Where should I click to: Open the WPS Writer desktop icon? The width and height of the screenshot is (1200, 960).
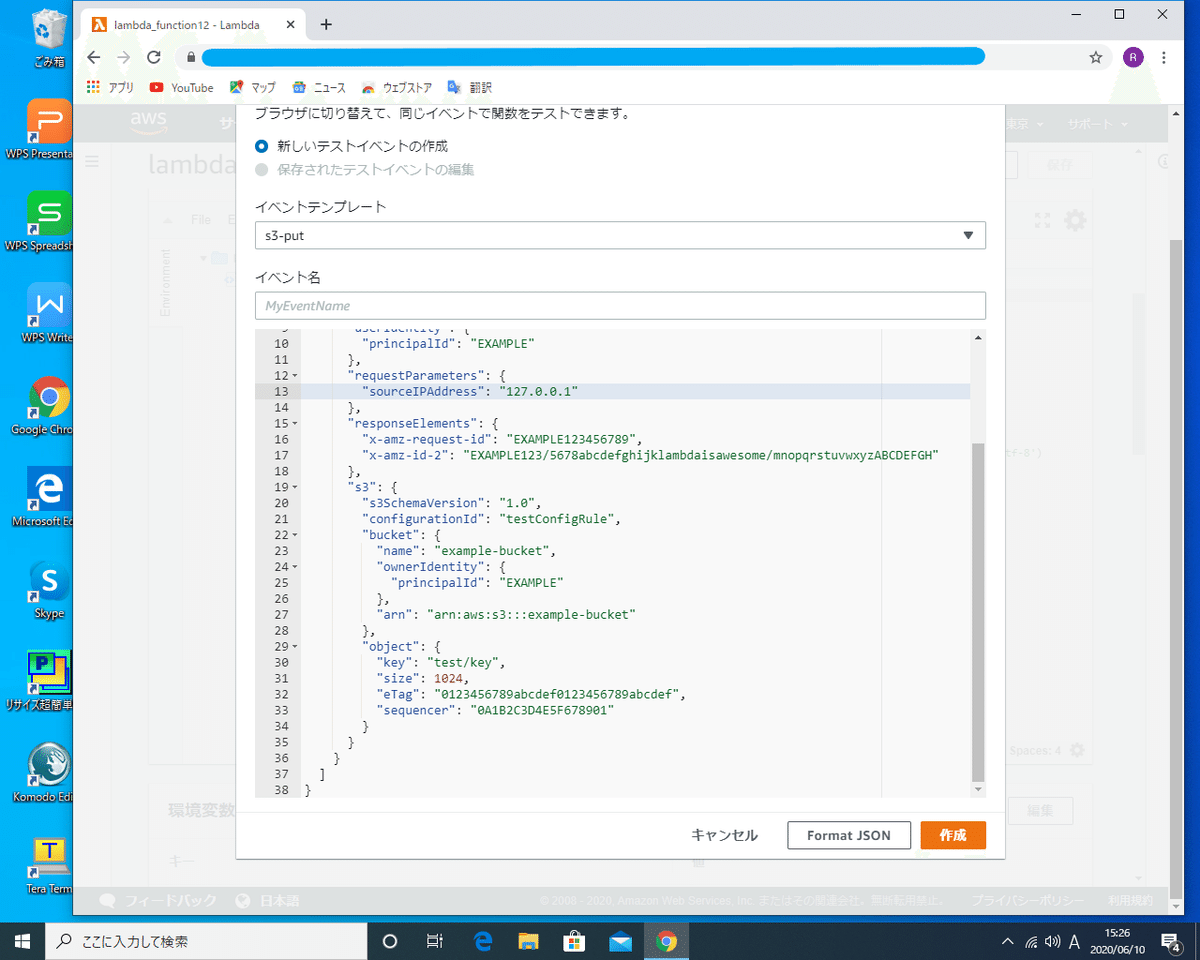point(49,314)
